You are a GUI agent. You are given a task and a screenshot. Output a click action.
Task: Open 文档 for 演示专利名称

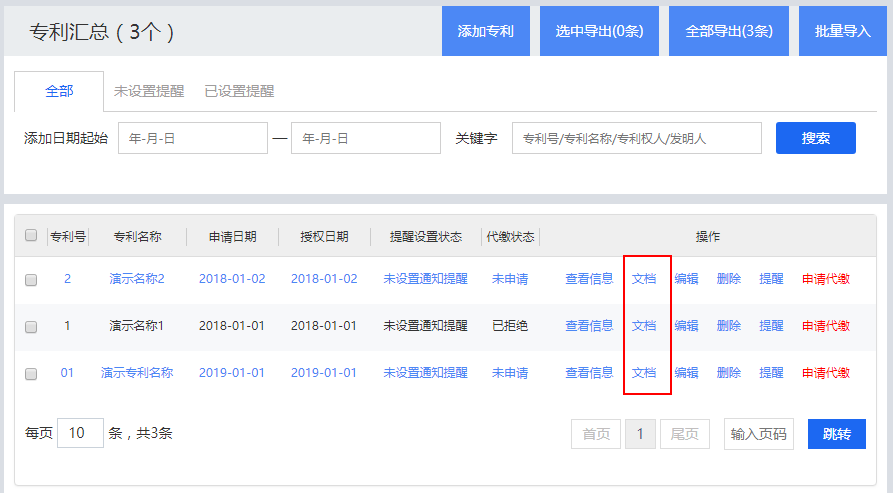pyautogui.click(x=644, y=372)
